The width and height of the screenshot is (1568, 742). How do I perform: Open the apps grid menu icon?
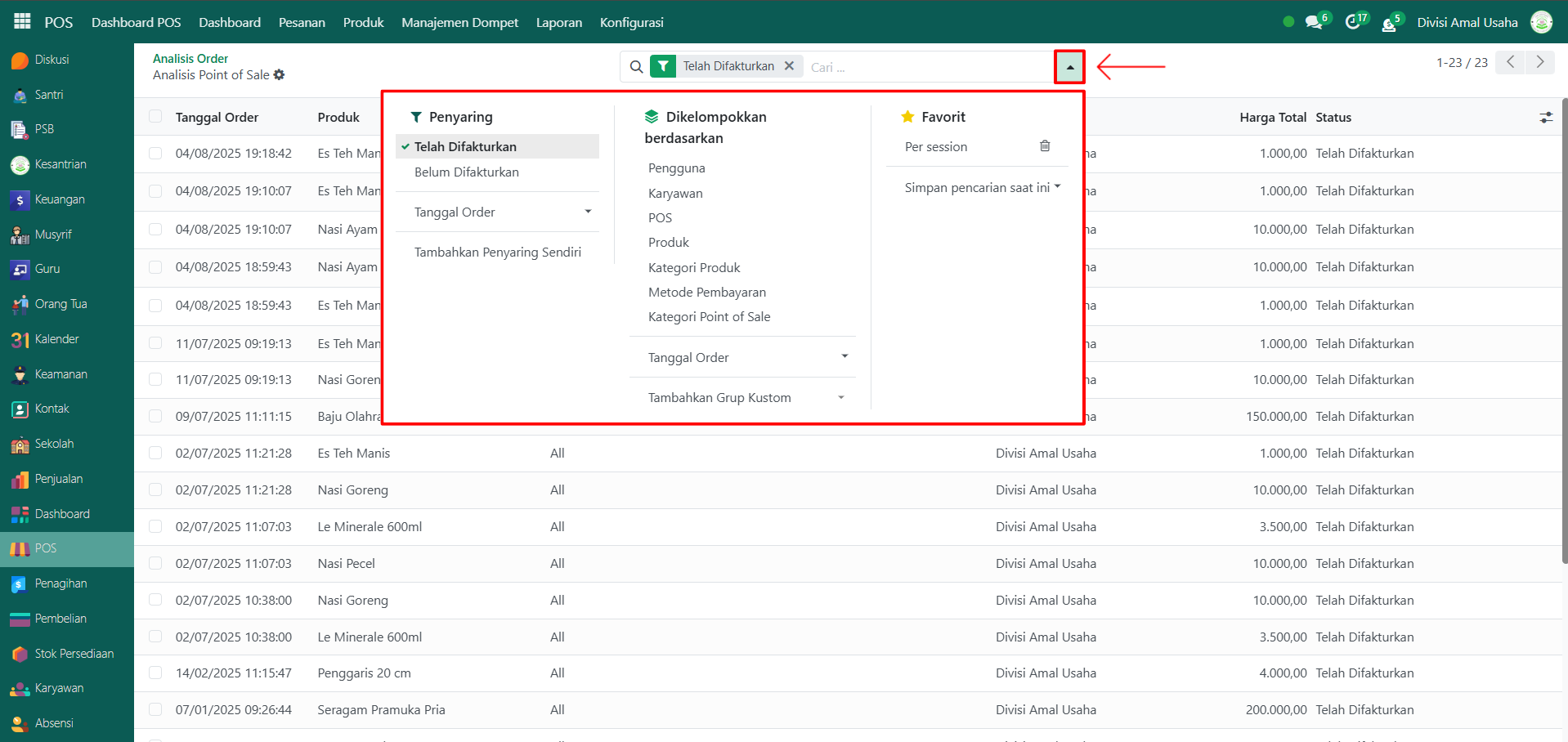22,22
